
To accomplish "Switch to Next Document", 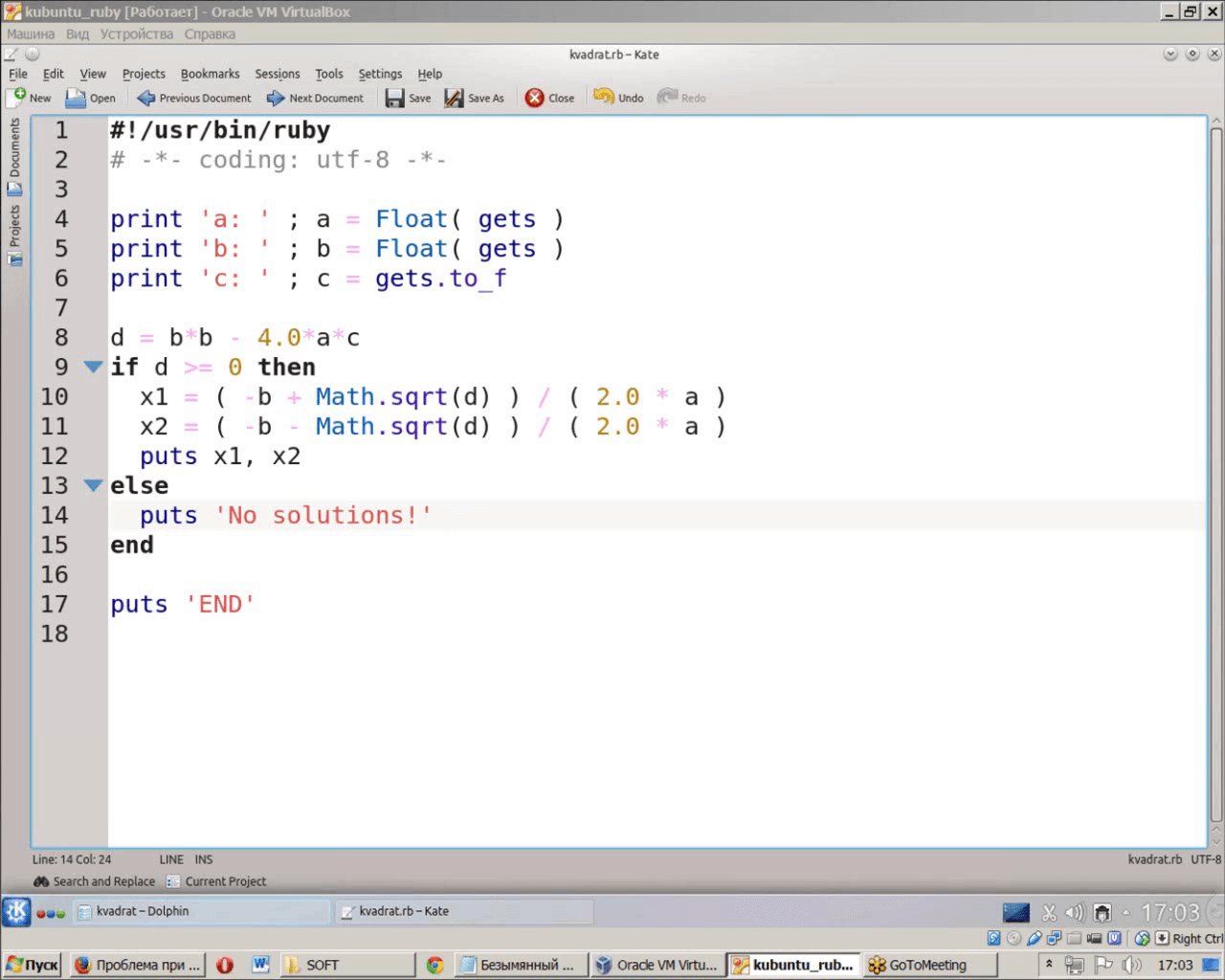I will (315, 98).
